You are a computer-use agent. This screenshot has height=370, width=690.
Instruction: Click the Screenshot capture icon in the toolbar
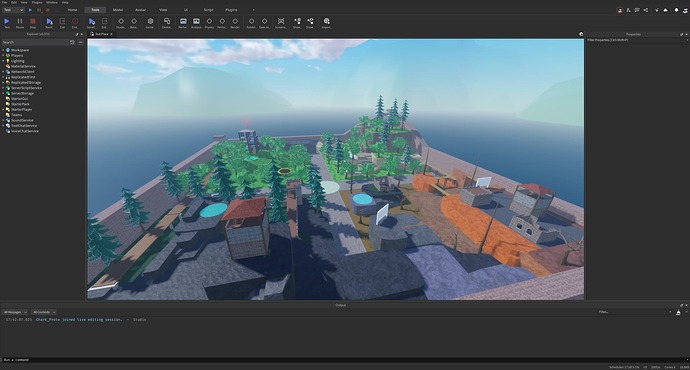point(281,23)
